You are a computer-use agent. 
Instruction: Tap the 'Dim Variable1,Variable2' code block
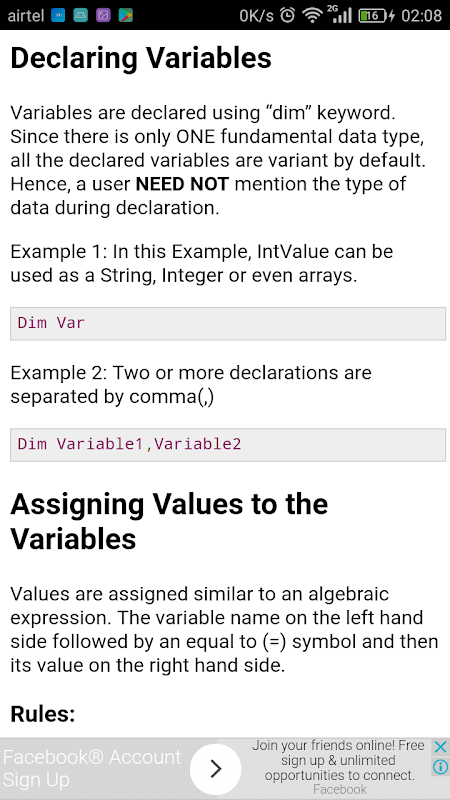[228, 445]
